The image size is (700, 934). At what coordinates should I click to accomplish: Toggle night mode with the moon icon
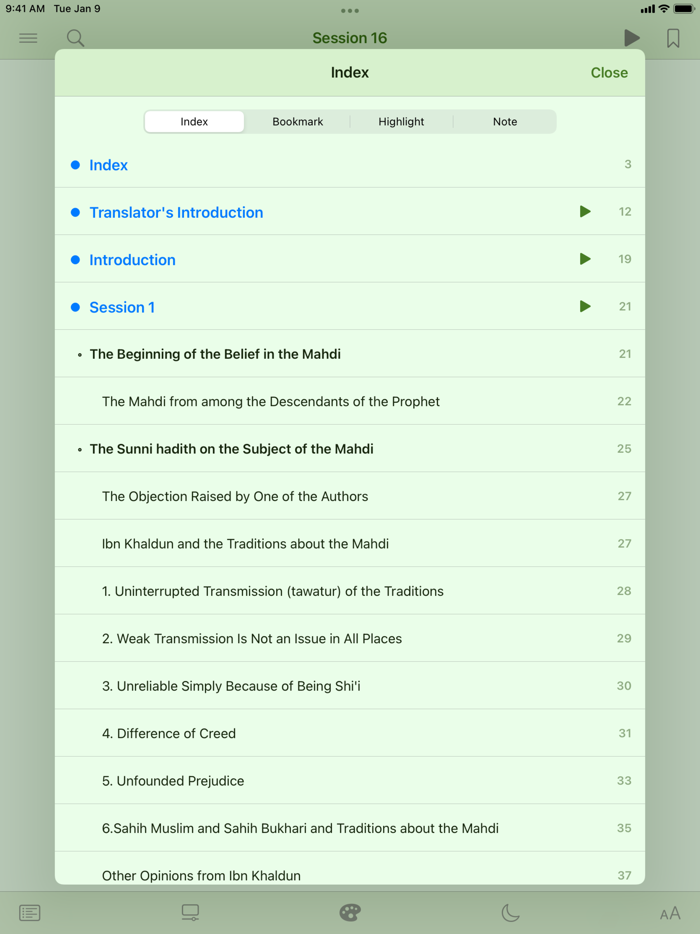pos(510,912)
